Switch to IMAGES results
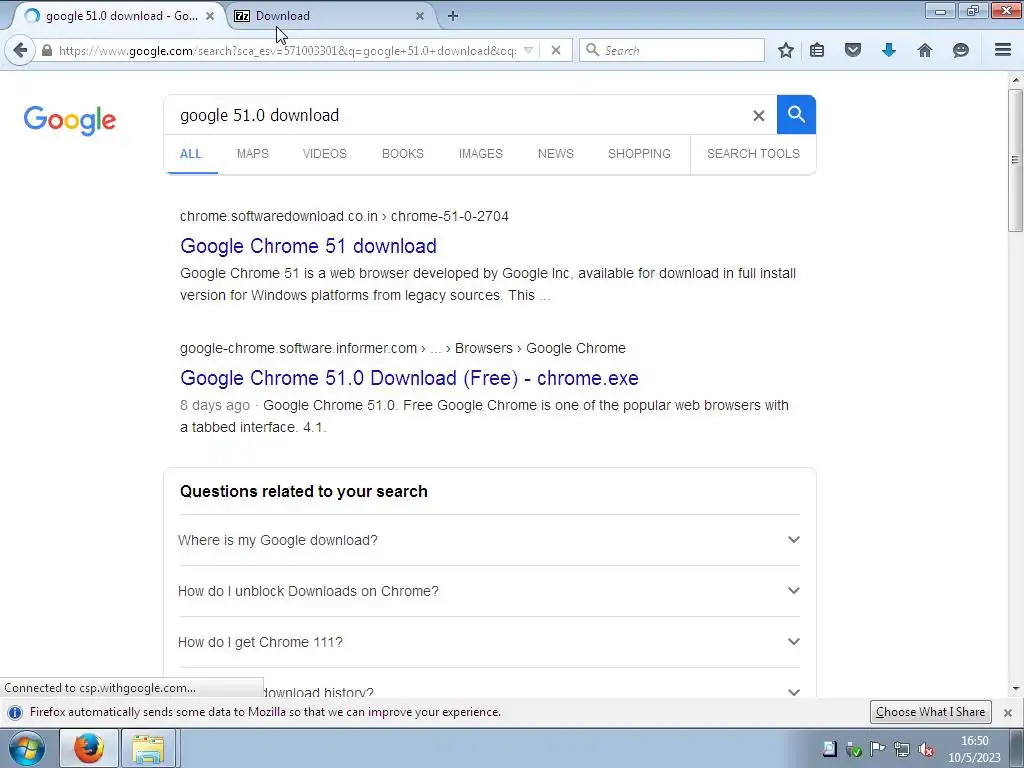The image size is (1024, 768). tap(481, 153)
